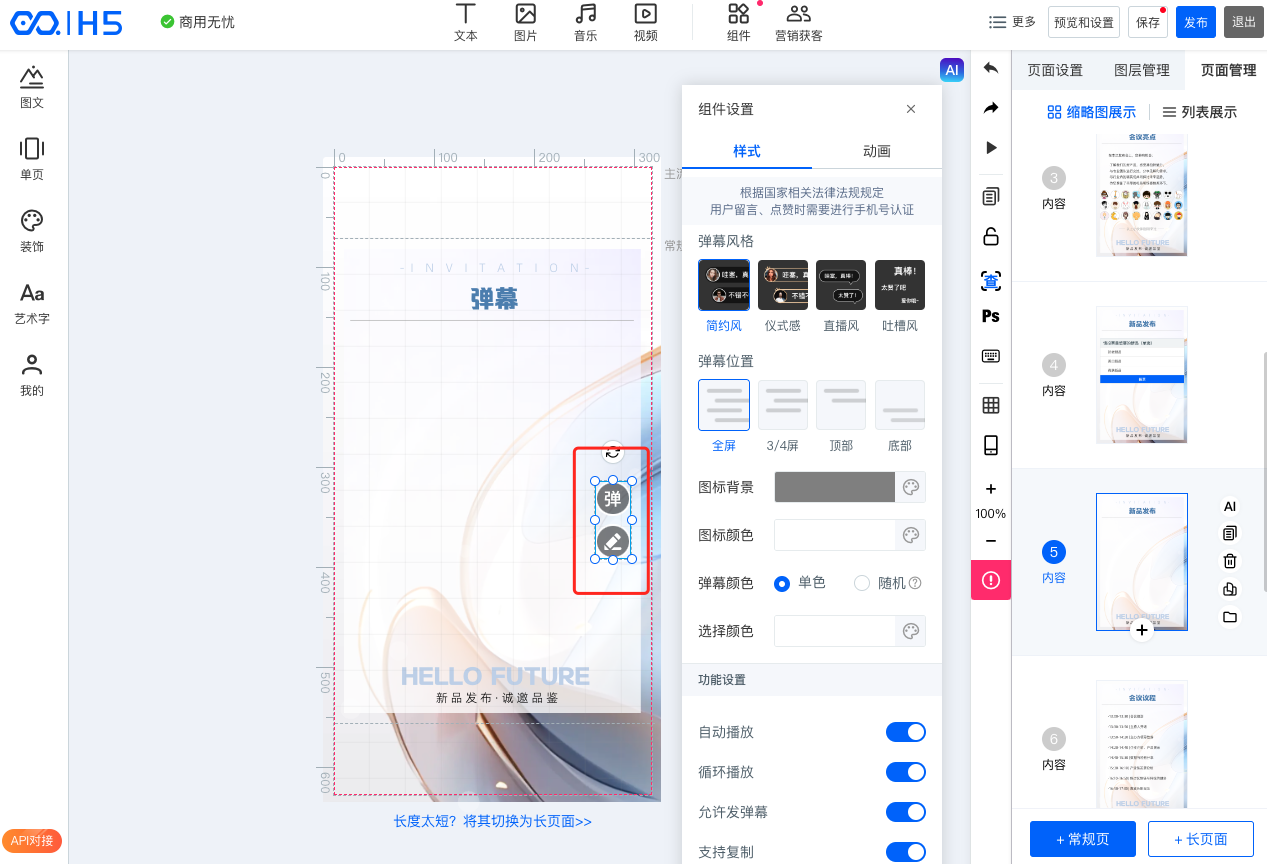Insert a text element from the top toolbar
The image size is (1267, 864).
click(x=465, y=23)
